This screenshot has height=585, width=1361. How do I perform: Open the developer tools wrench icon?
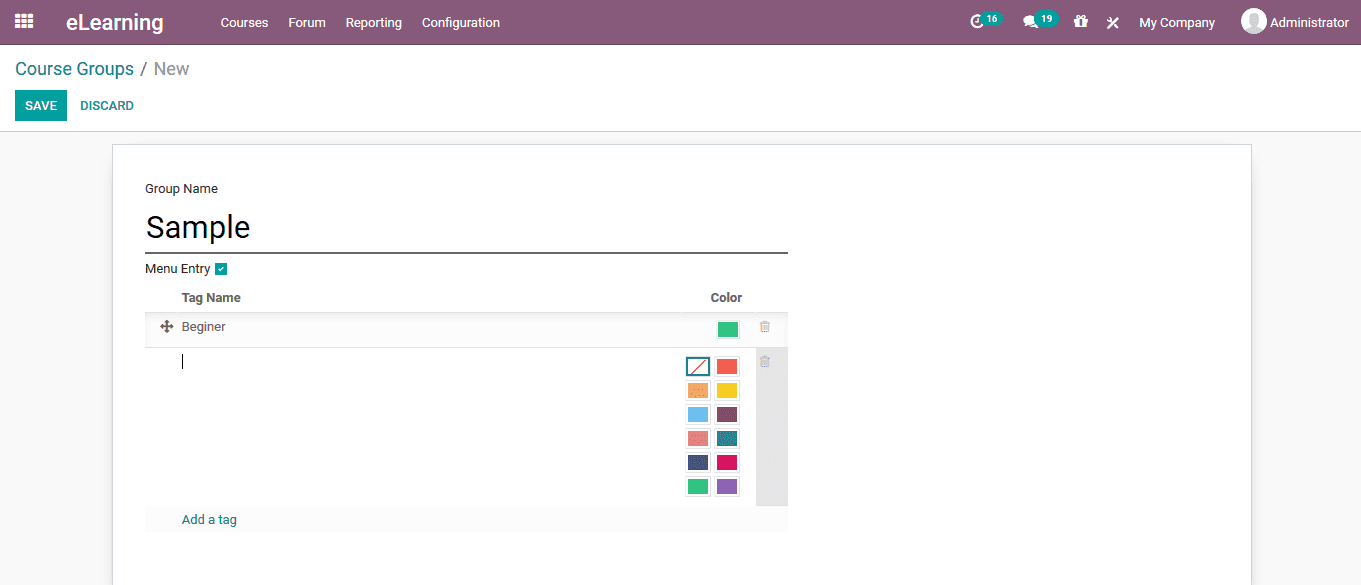tap(1112, 22)
